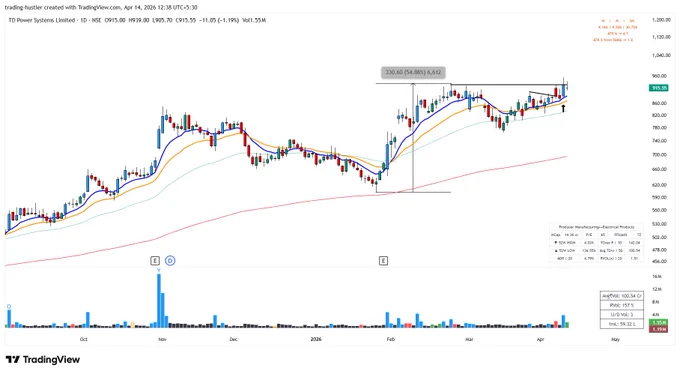Image resolution: width=680 pixels, height=374 pixels.
Task: Click the 'May' time axis label
Action: coord(615,339)
